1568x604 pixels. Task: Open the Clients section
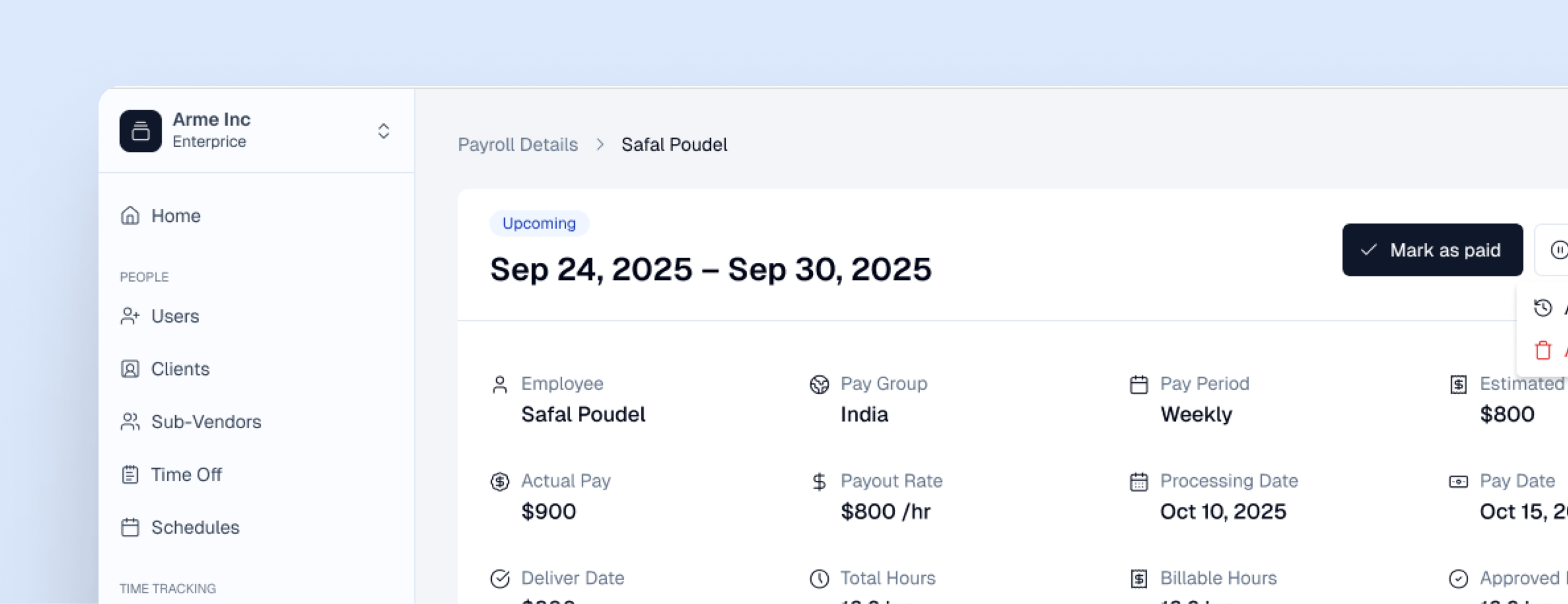click(179, 369)
